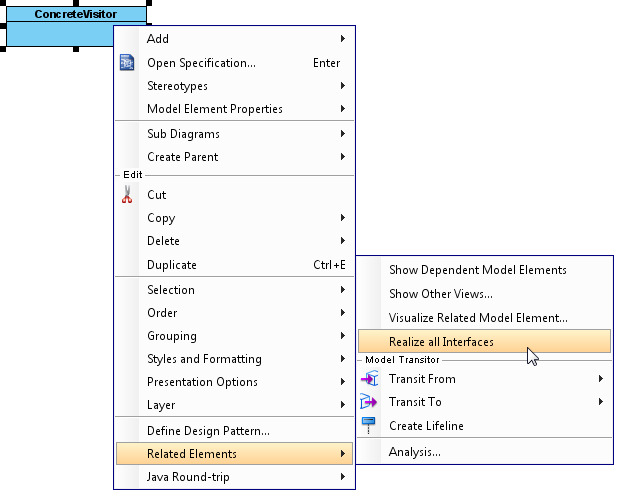Viewport: 617px width, 490px height.
Task: Click the Transit To arrow icon
Action: tap(368, 402)
